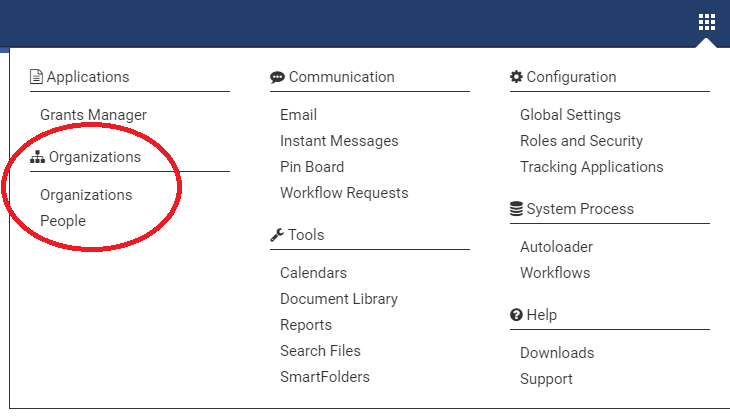Launch the Autoloader
Viewport: 730px width, 417px height.
[x=556, y=247]
